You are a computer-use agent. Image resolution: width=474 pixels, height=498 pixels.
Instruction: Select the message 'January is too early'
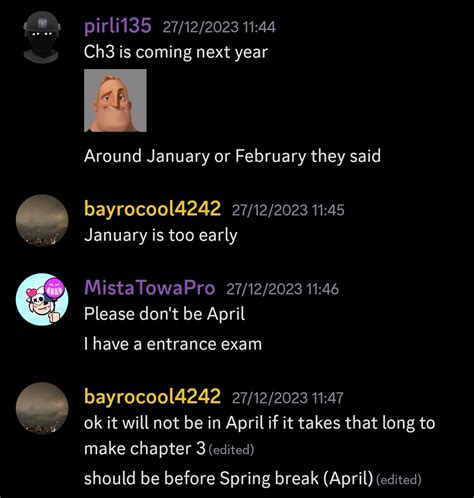point(161,235)
